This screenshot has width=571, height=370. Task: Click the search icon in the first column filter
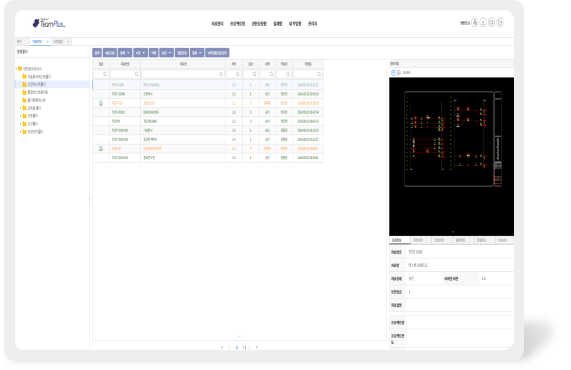click(105, 74)
